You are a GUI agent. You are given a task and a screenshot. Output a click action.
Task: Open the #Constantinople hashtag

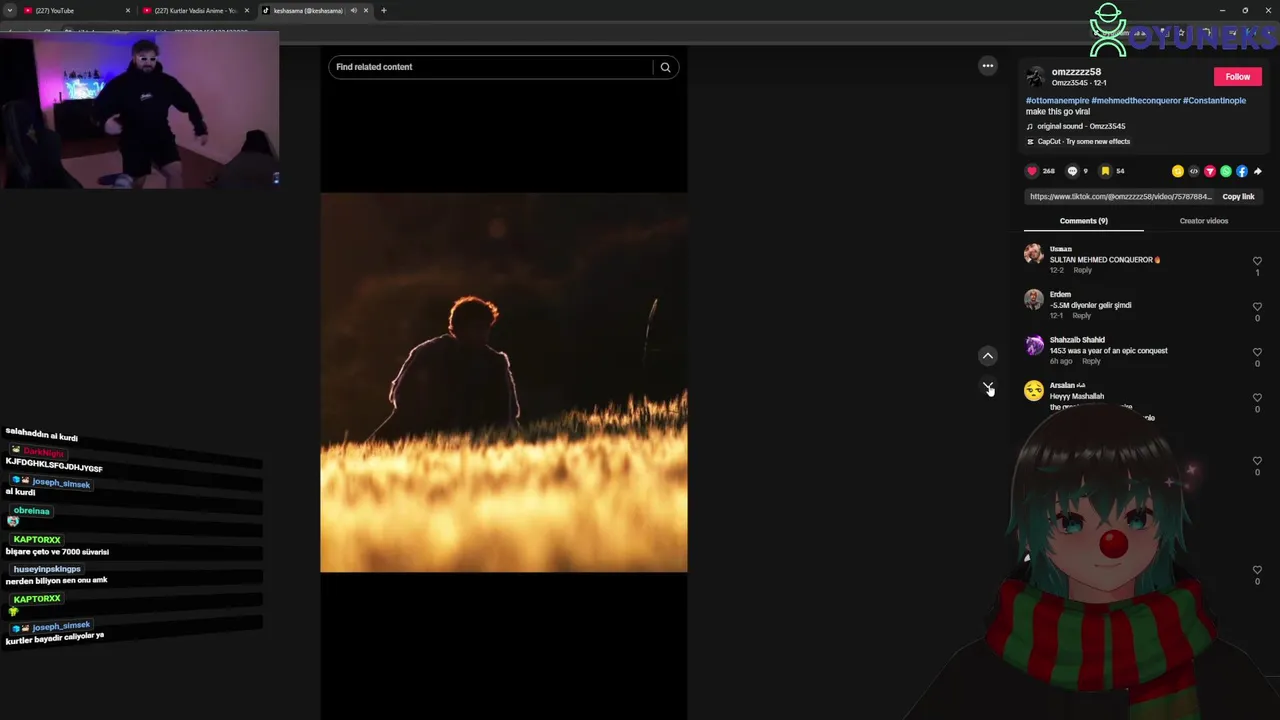click(x=1214, y=101)
